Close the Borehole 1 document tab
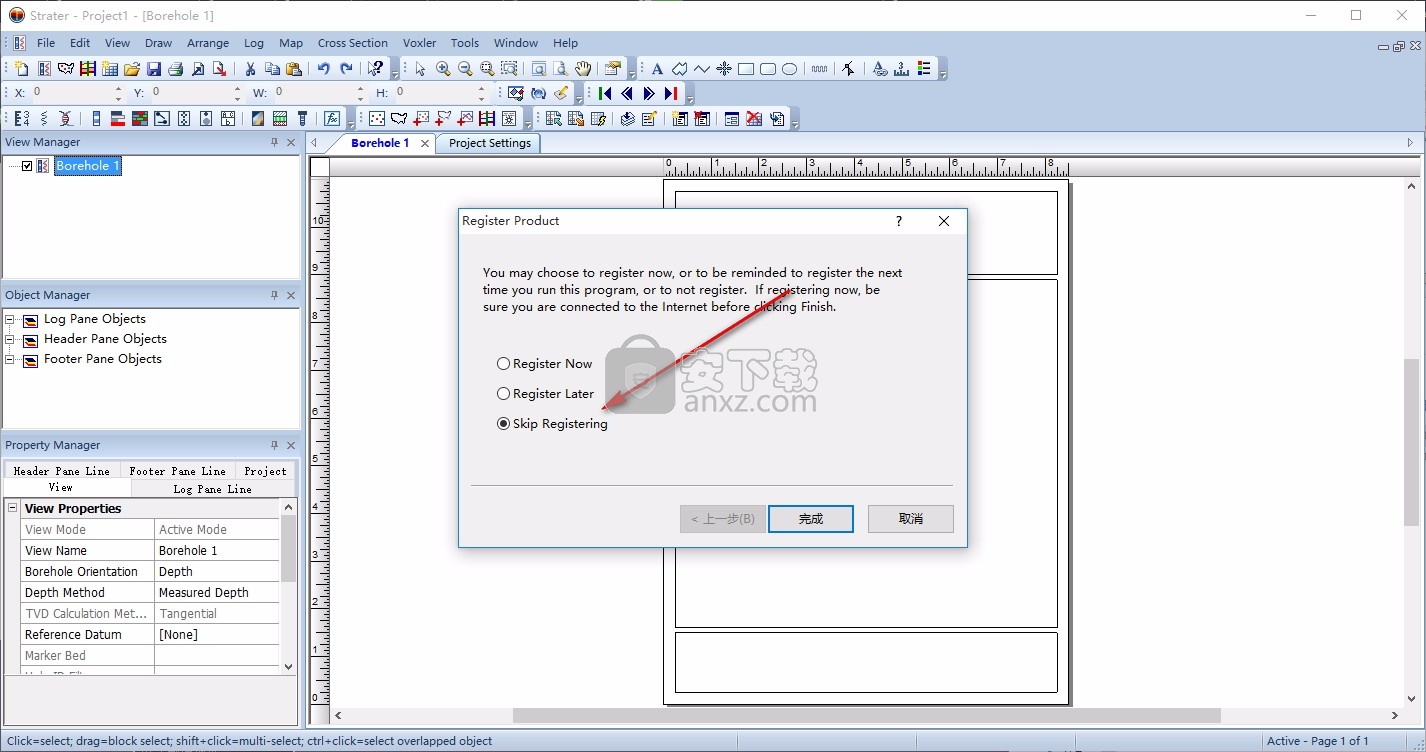The width and height of the screenshot is (1426, 752). pos(425,144)
